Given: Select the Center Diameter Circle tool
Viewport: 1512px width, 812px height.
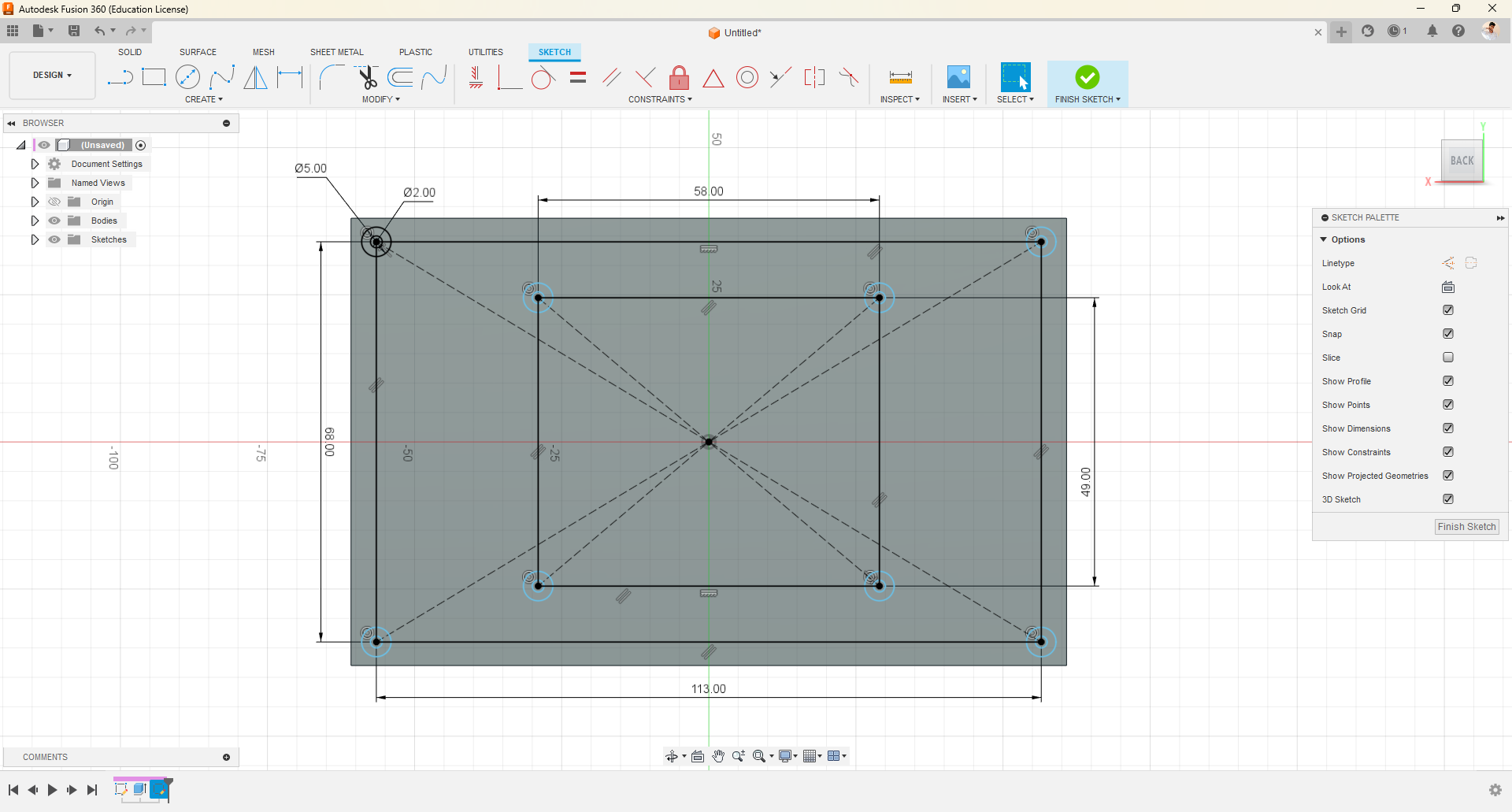Looking at the screenshot, I should click(187, 77).
